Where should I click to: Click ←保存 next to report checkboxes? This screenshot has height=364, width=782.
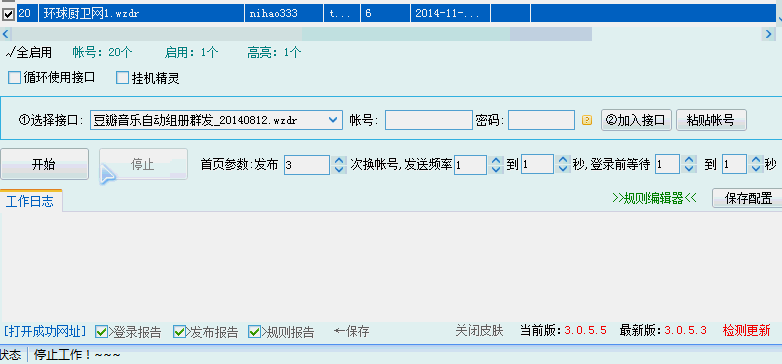352,331
